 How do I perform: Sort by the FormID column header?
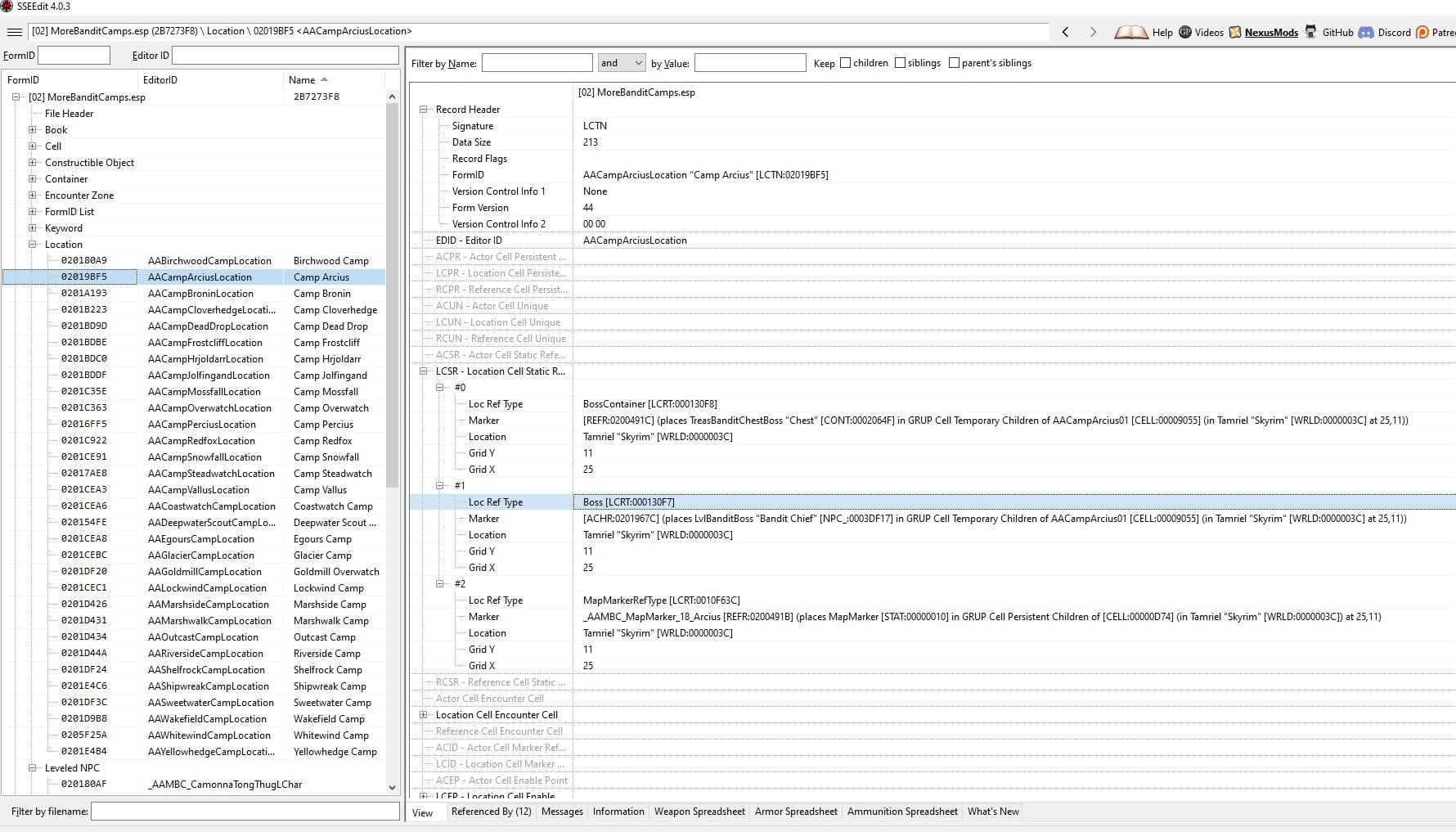point(70,79)
